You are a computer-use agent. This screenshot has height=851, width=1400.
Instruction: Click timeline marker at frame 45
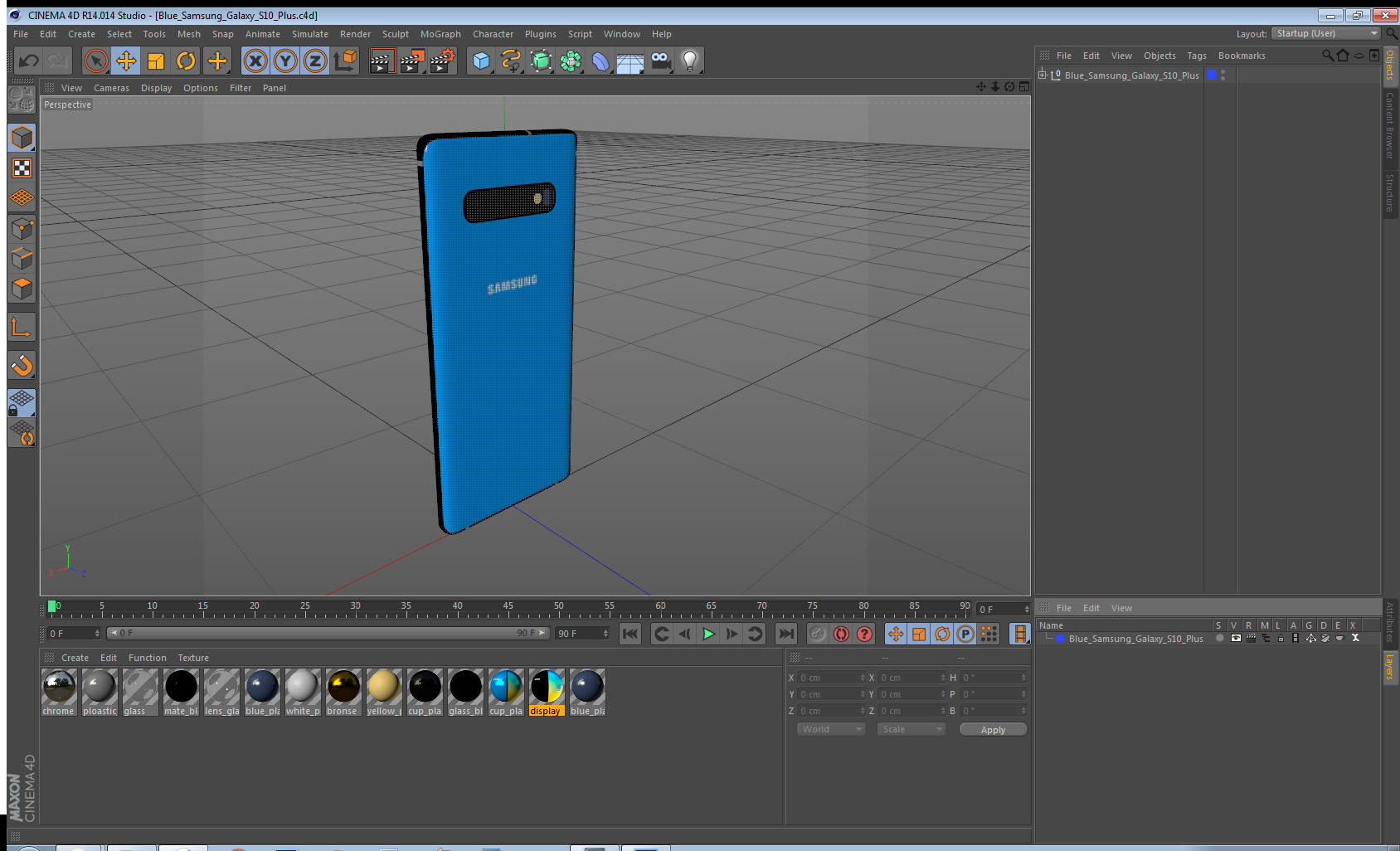click(508, 608)
